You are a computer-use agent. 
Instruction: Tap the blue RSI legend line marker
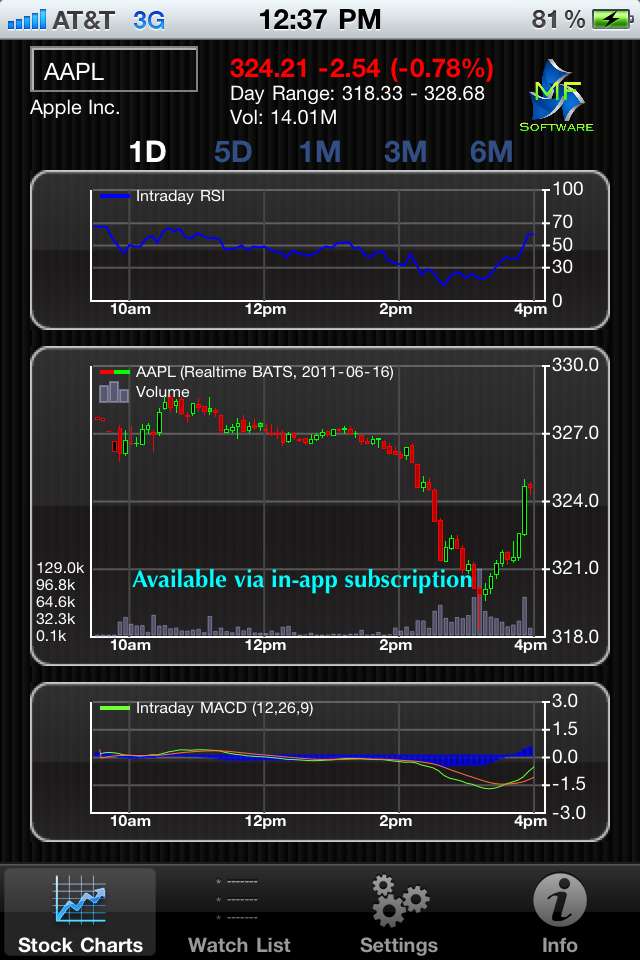[115, 197]
